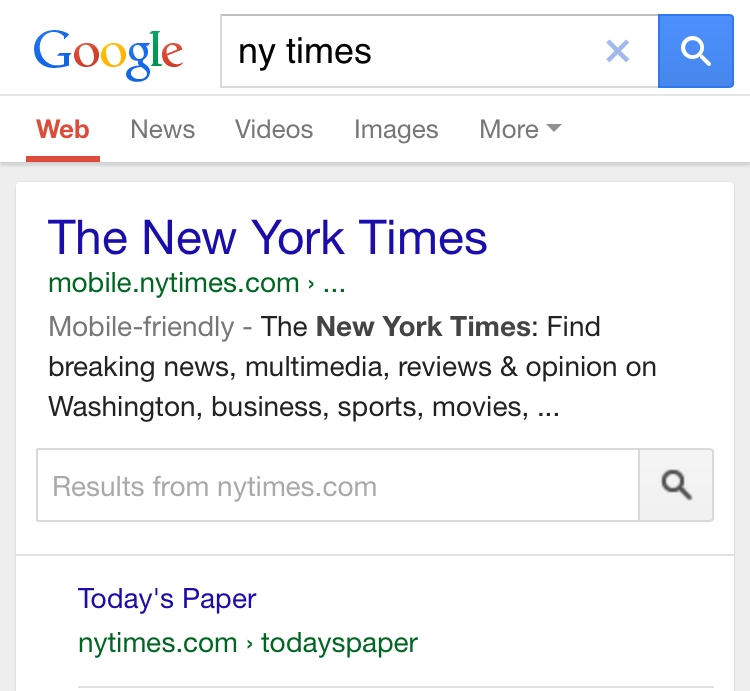Viewport: 750px width, 691px height.
Task: Click the 'Results from nytimes.com' field
Action: pyautogui.click(x=338, y=486)
